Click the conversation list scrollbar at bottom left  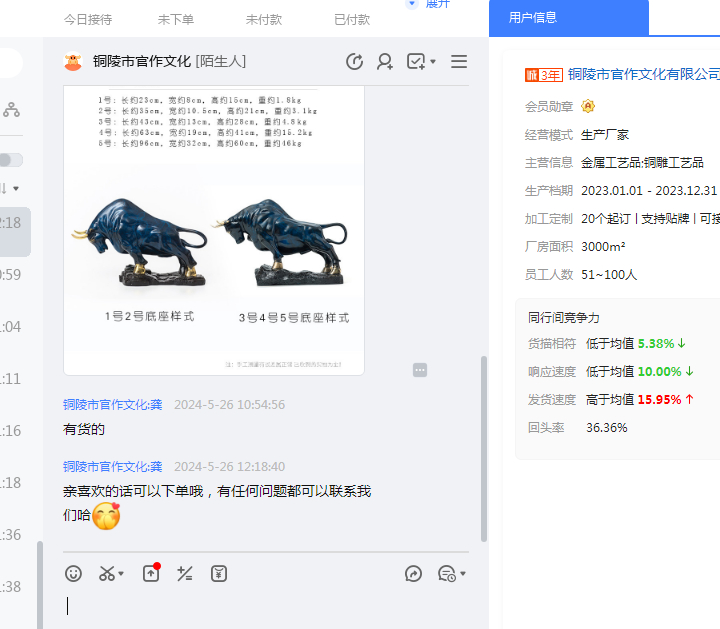[40, 585]
